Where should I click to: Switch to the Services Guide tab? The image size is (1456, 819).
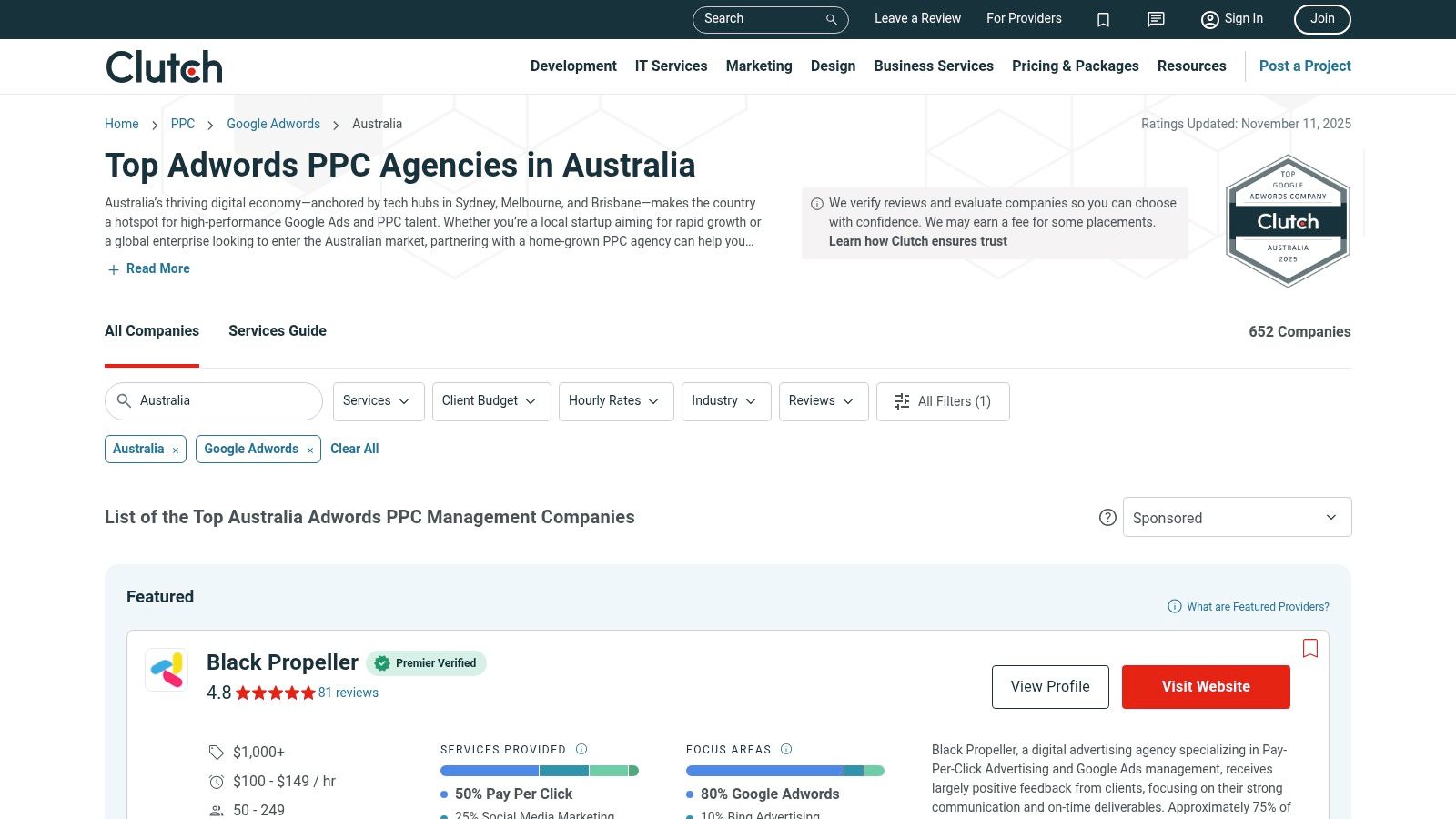point(278,331)
